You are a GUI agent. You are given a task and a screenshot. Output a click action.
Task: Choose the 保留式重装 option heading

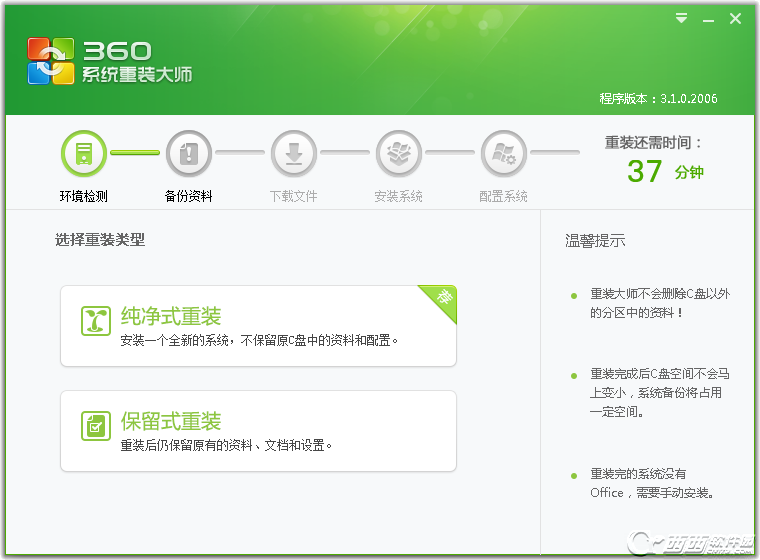click(x=170, y=422)
